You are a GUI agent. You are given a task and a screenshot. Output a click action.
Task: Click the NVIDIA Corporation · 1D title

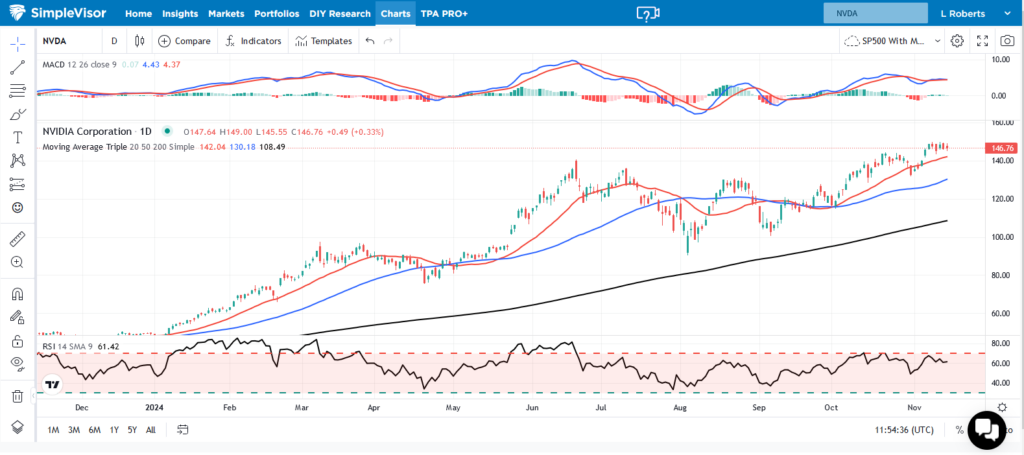pos(97,131)
